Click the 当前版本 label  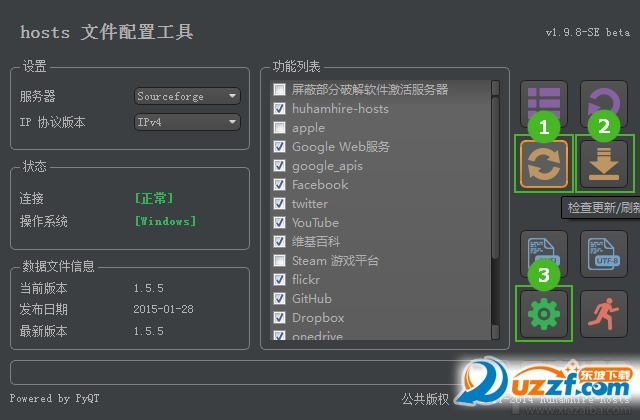[x=43, y=288]
